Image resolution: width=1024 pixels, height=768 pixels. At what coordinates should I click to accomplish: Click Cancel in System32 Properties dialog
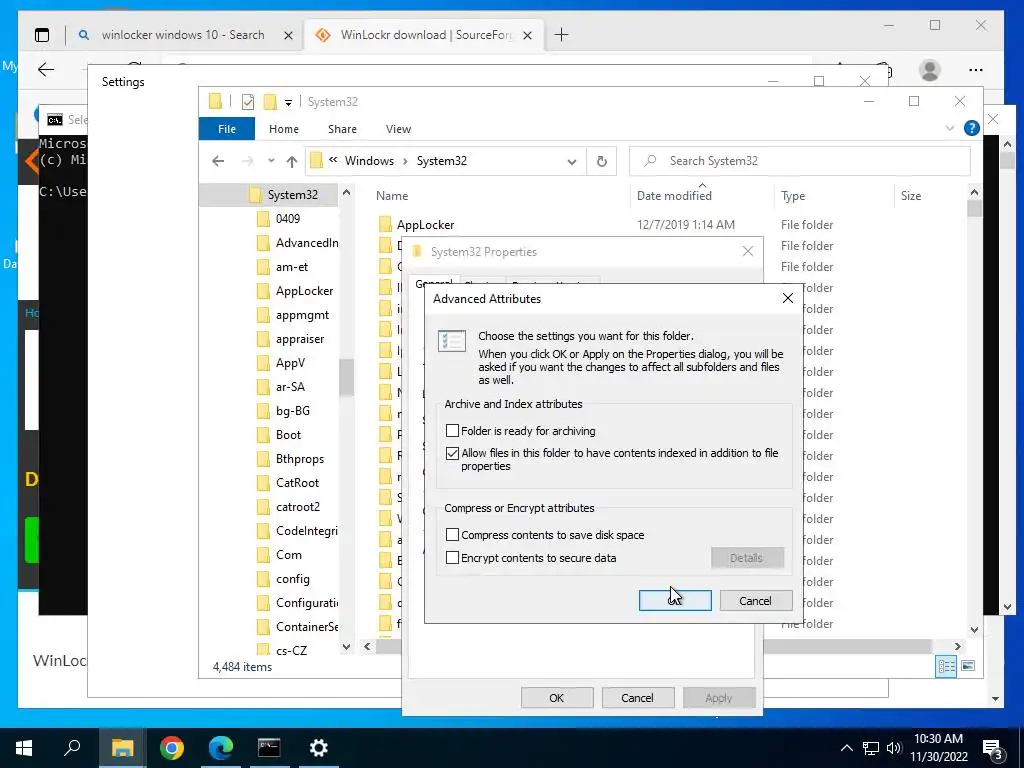click(x=637, y=697)
